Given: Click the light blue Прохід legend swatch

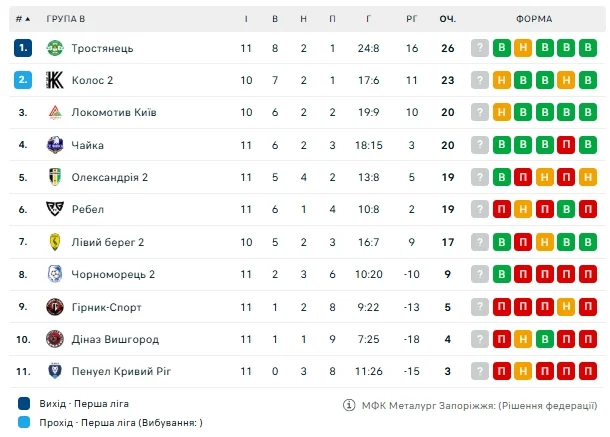Looking at the screenshot, I should click(x=23, y=422).
